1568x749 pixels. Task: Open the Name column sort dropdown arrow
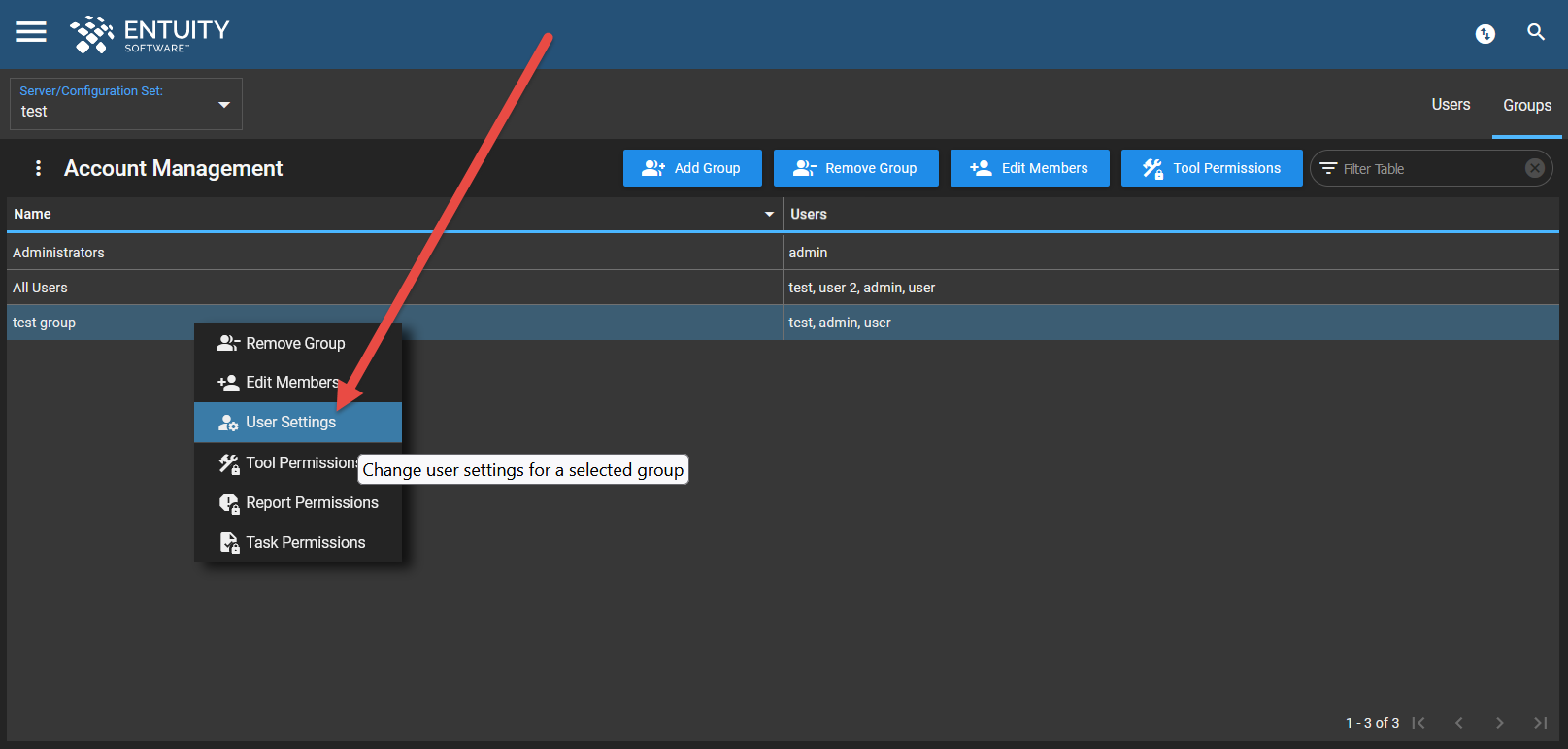769,214
